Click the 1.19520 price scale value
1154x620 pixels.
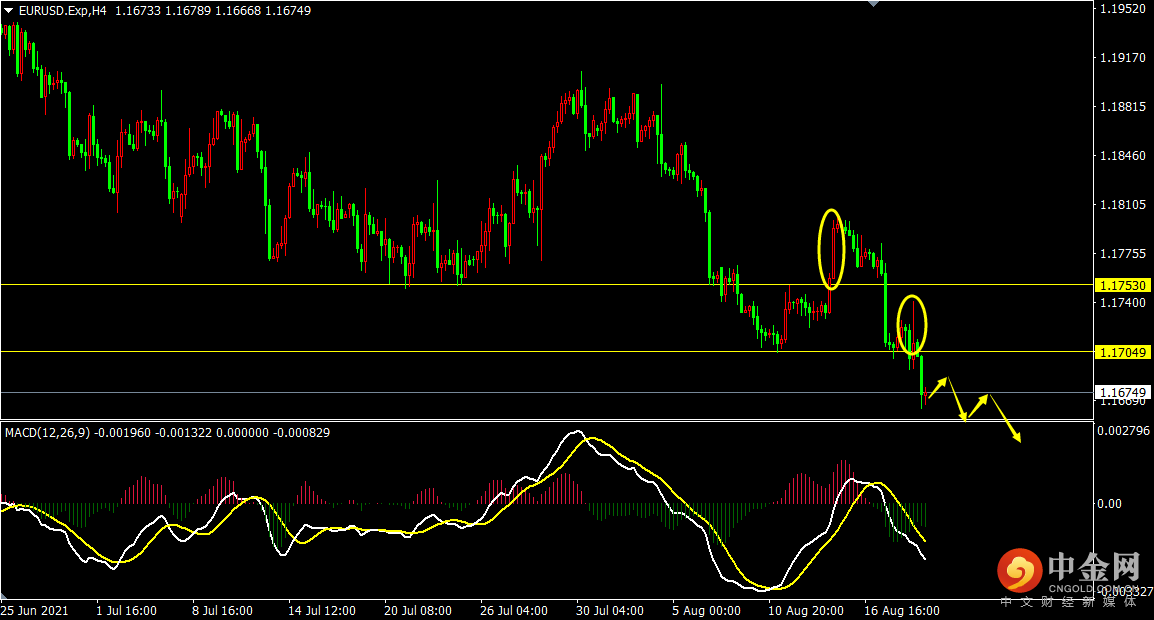click(x=1120, y=9)
